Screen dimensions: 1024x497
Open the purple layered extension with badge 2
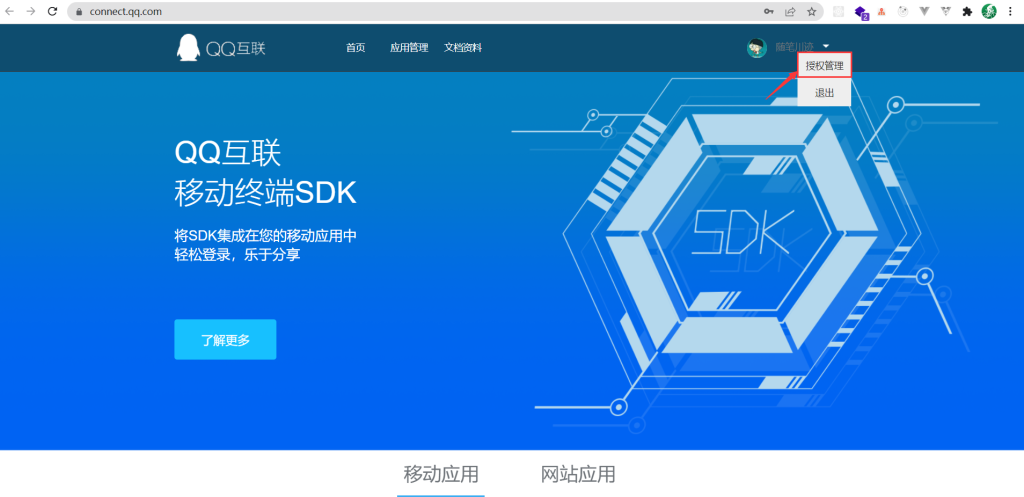pos(861,12)
